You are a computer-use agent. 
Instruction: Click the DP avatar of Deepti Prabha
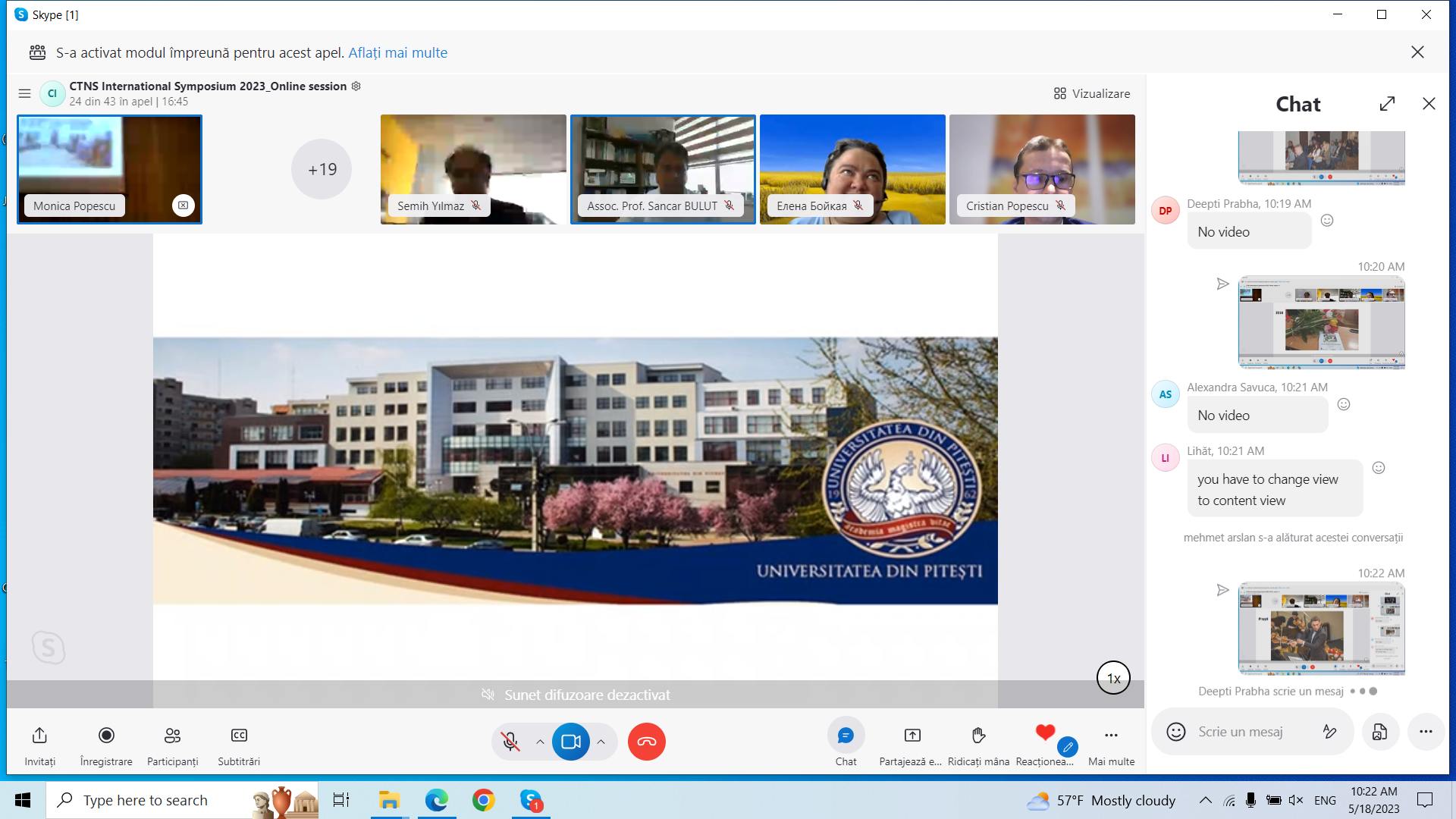coord(1166,211)
